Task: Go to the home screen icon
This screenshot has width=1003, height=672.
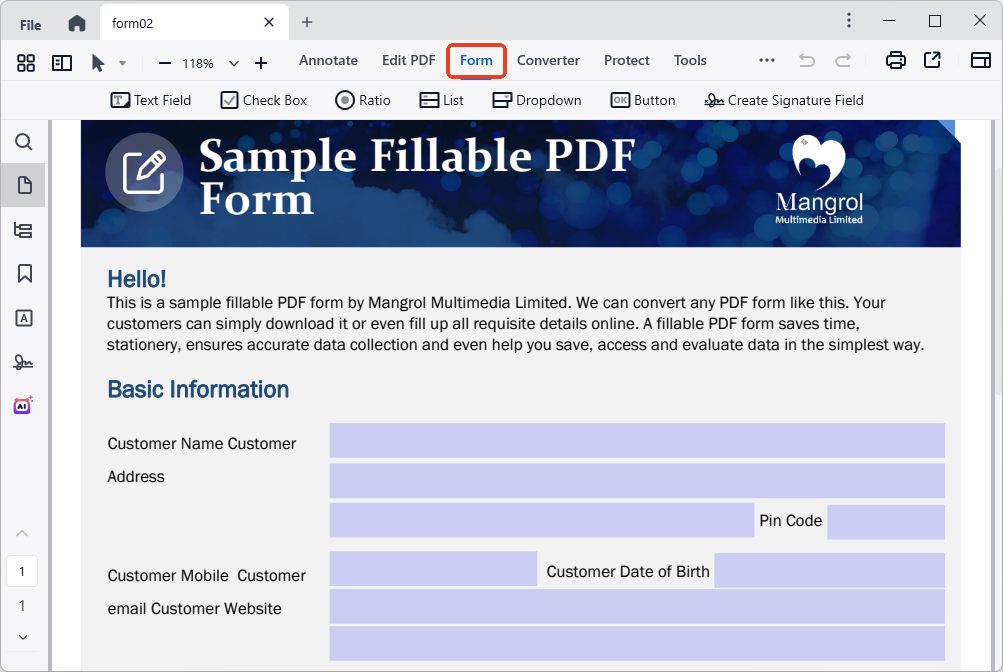Action: (77, 23)
